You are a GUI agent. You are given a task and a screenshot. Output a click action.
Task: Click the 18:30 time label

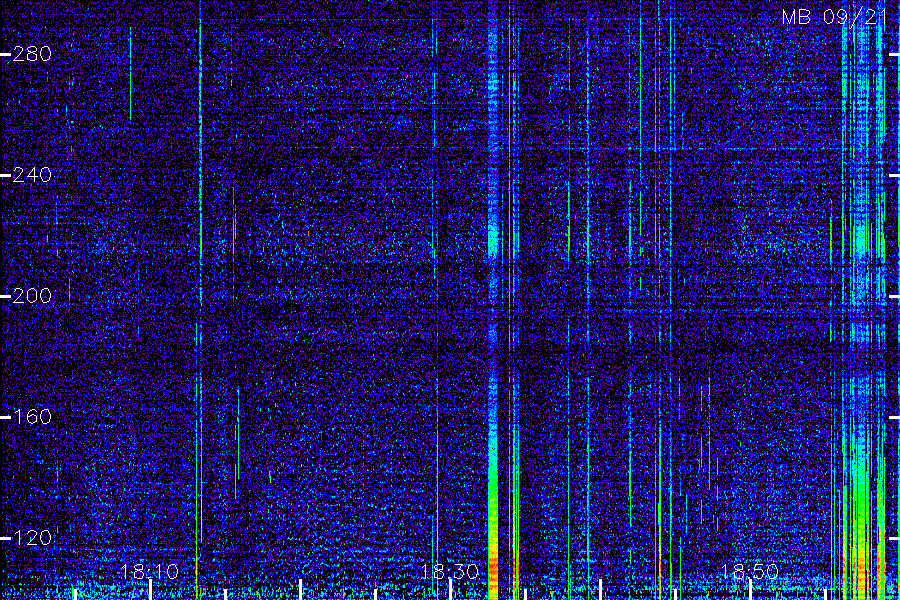click(x=450, y=571)
